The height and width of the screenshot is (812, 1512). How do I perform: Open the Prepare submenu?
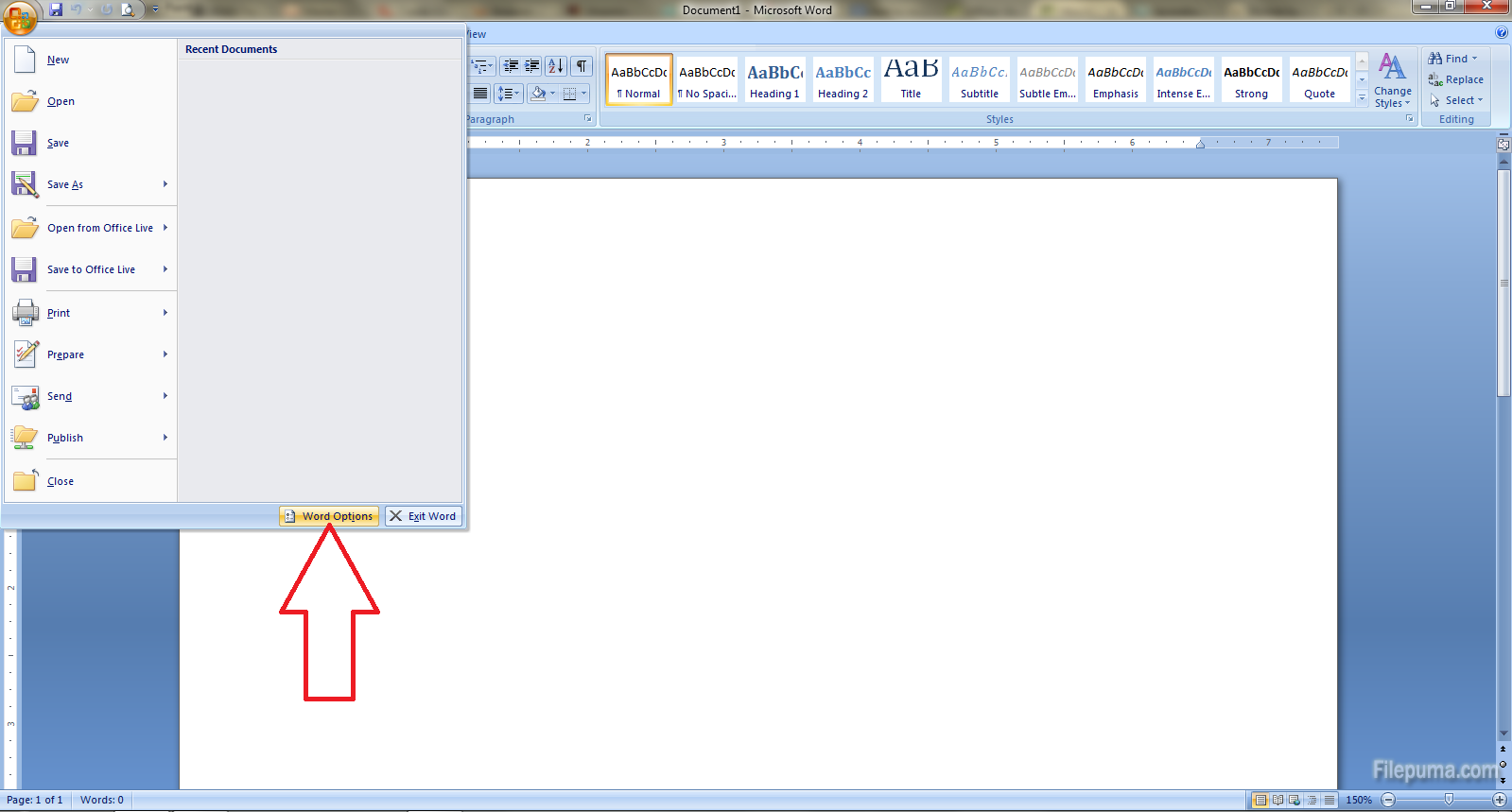pos(91,354)
